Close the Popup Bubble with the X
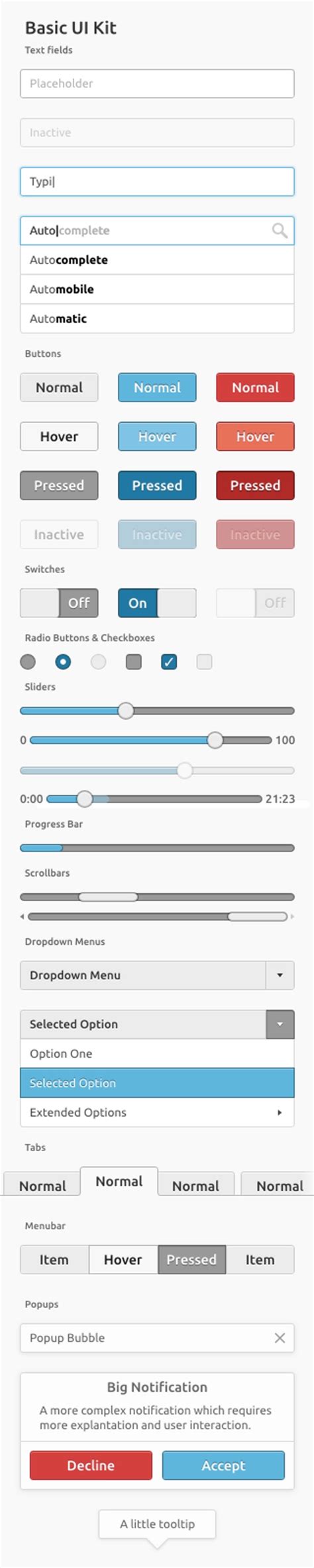 point(280,1337)
